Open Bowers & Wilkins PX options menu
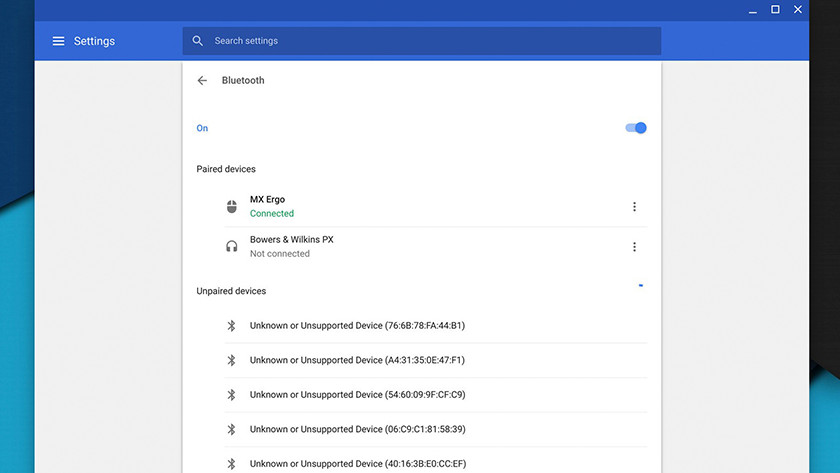This screenshot has width=840, height=473. tap(634, 247)
